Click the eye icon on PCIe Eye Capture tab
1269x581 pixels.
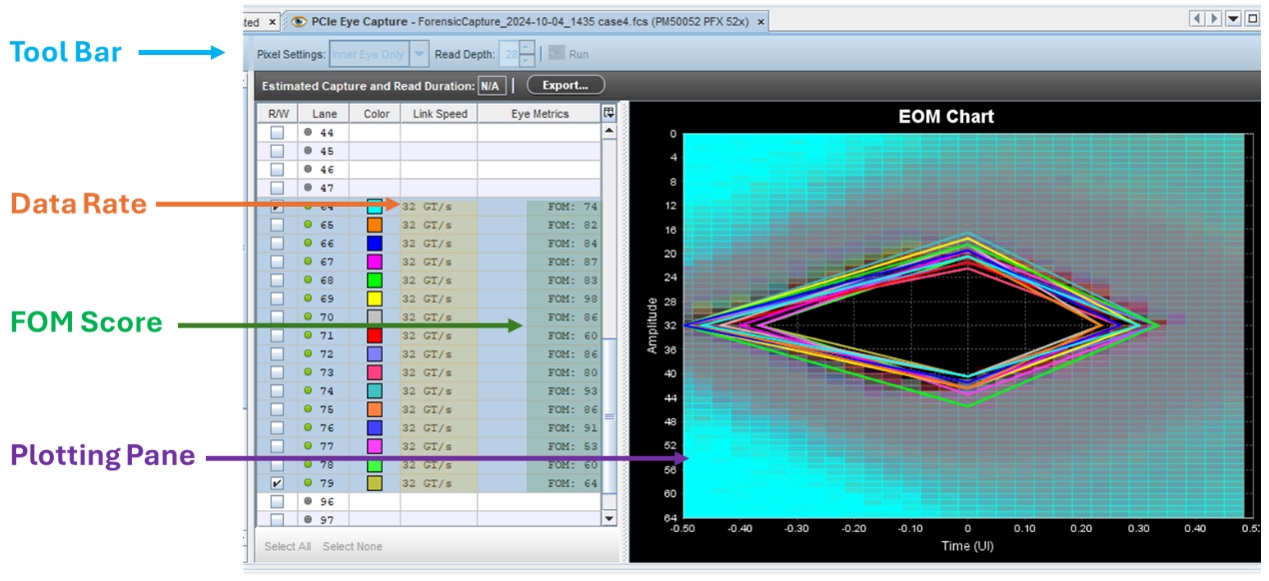tap(297, 21)
